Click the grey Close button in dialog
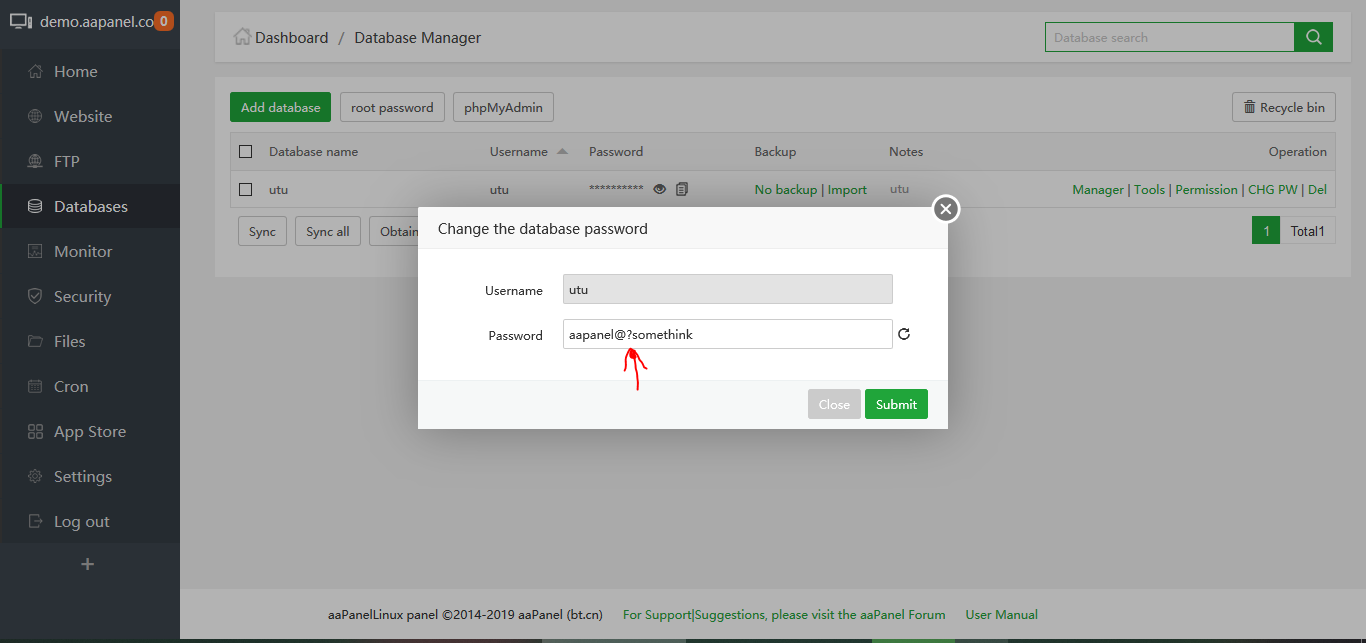This screenshot has width=1366, height=643. (x=834, y=404)
